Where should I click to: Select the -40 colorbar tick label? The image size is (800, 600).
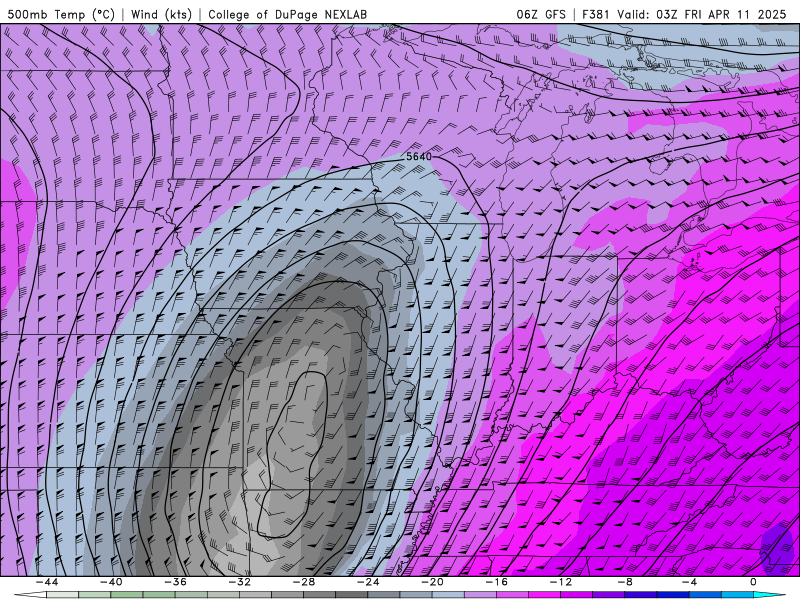coord(111,582)
